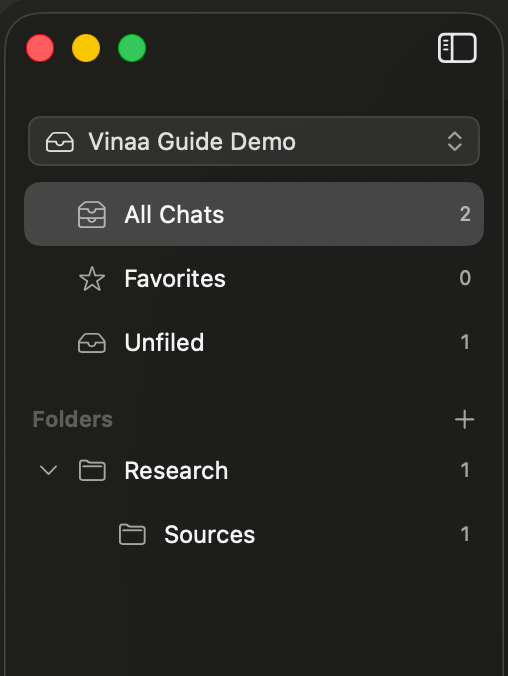Viewport: 508px width, 676px height.
Task: Select the All Chats item
Action: click(254, 214)
